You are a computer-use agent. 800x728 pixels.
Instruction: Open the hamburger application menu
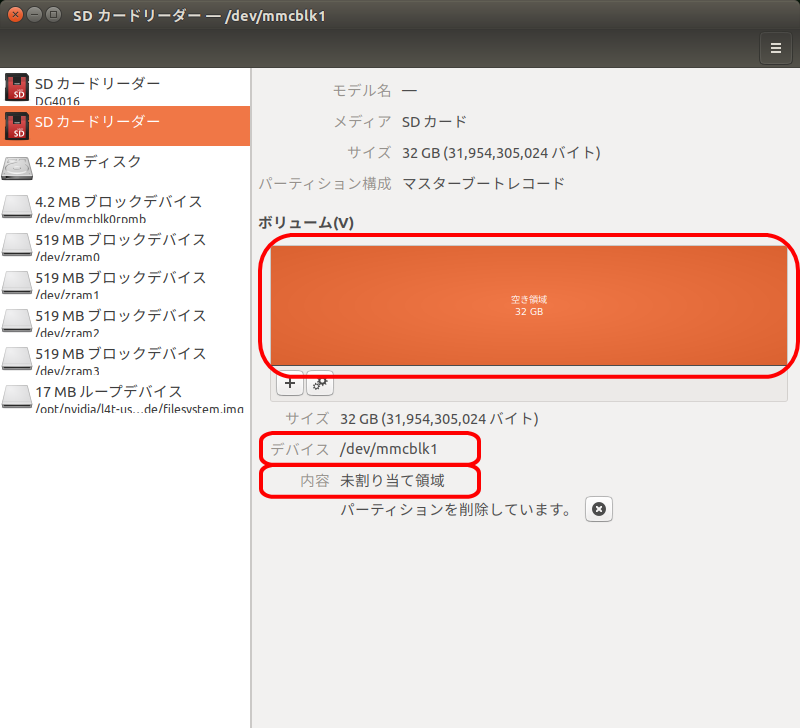coord(776,48)
